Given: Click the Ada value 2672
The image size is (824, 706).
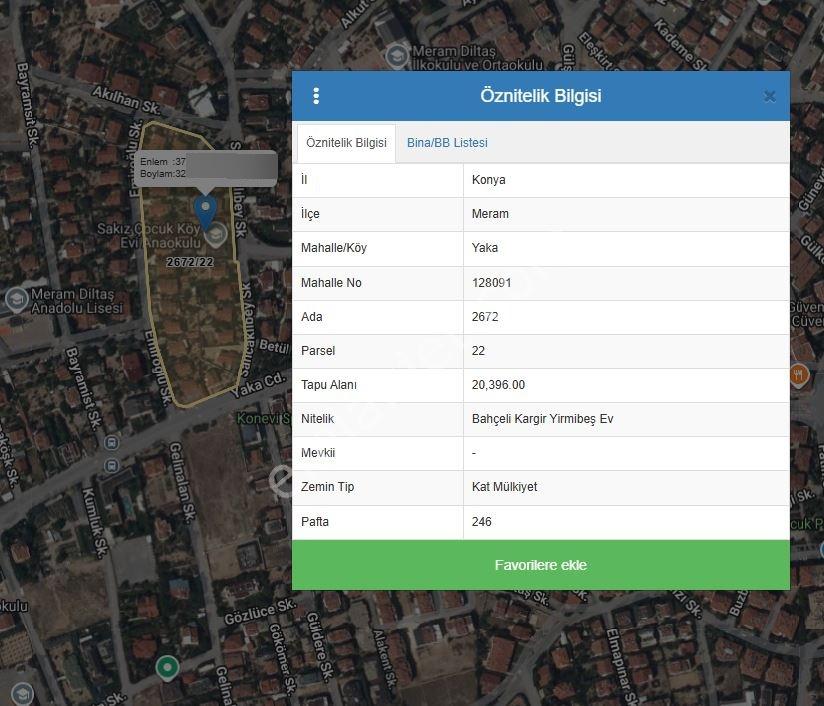Looking at the screenshot, I should pyautogui.click(x=485, y=317).
